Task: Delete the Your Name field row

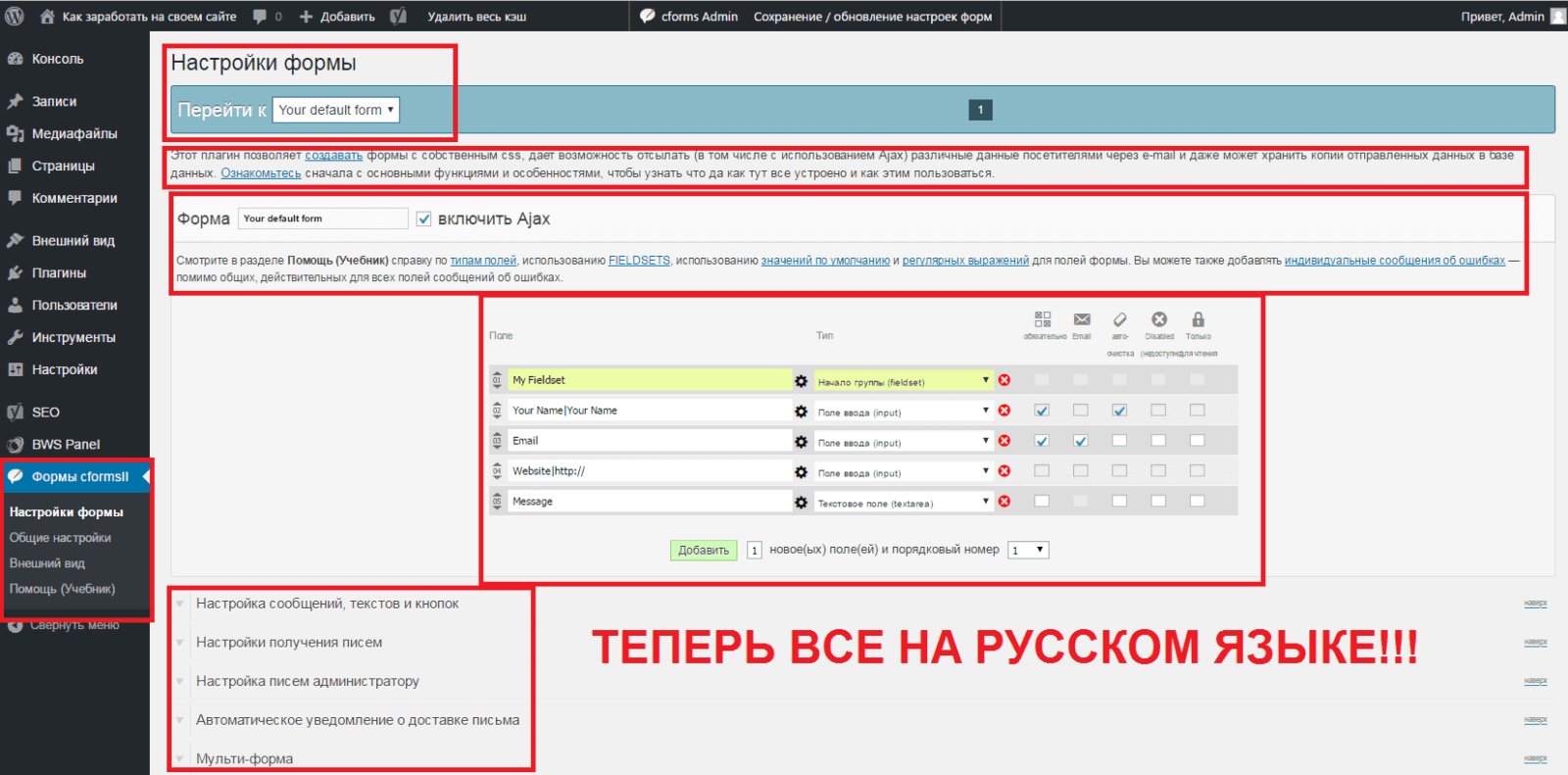Action: [1004, 411]
